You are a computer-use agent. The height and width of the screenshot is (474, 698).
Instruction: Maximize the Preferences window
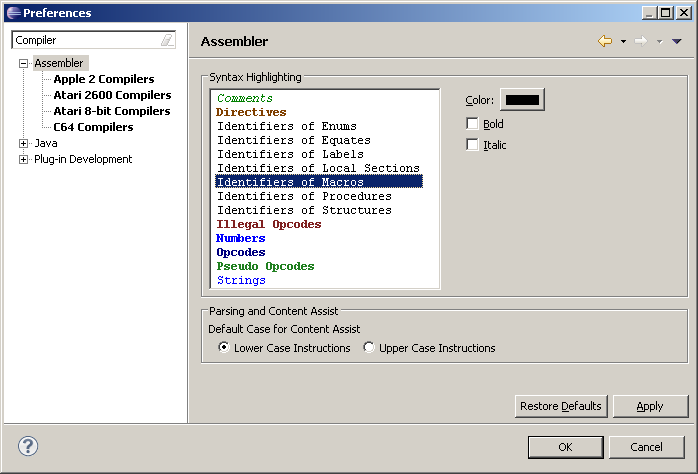coord(666,13)
